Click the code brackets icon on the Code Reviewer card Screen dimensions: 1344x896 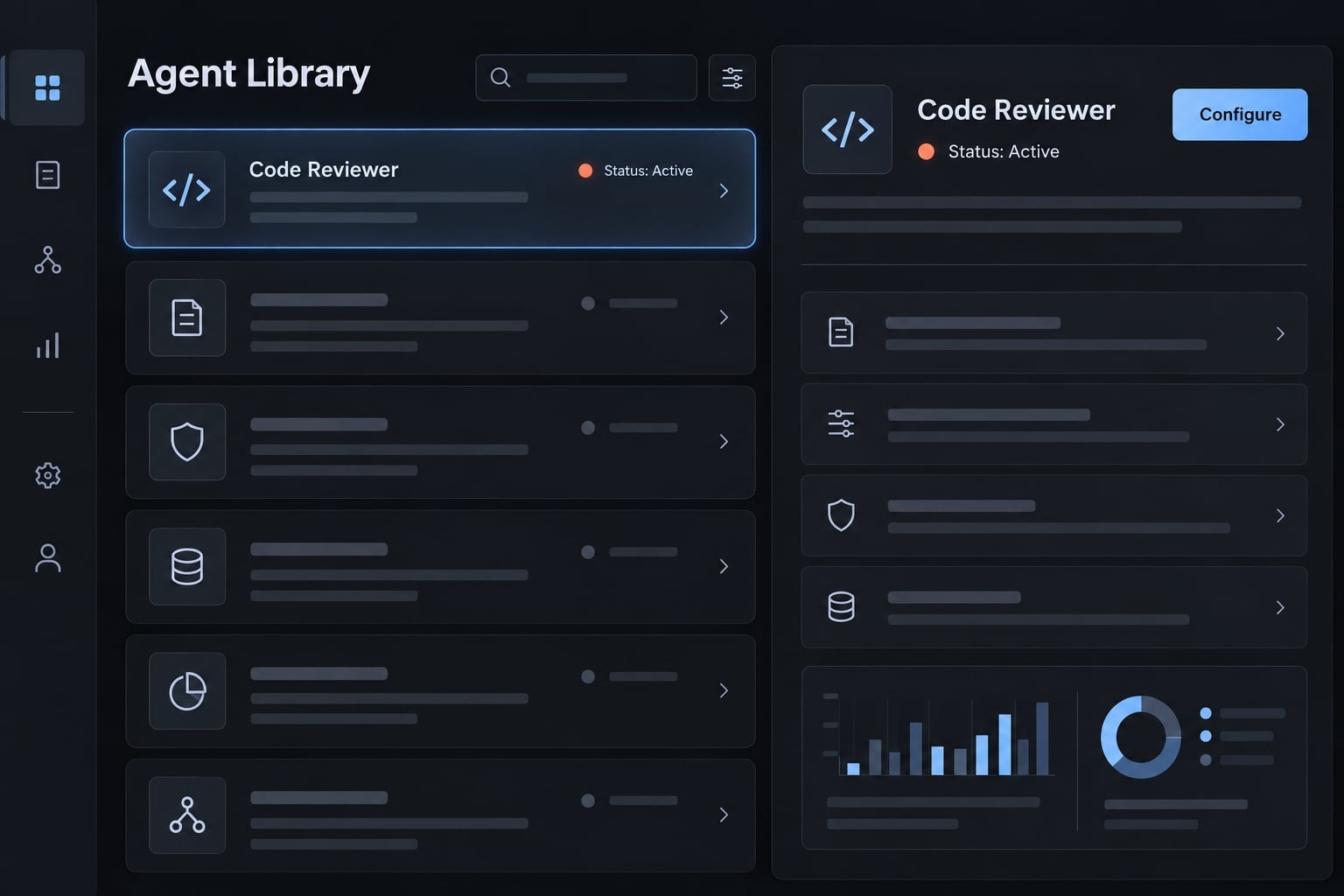[x=186, y=190]
